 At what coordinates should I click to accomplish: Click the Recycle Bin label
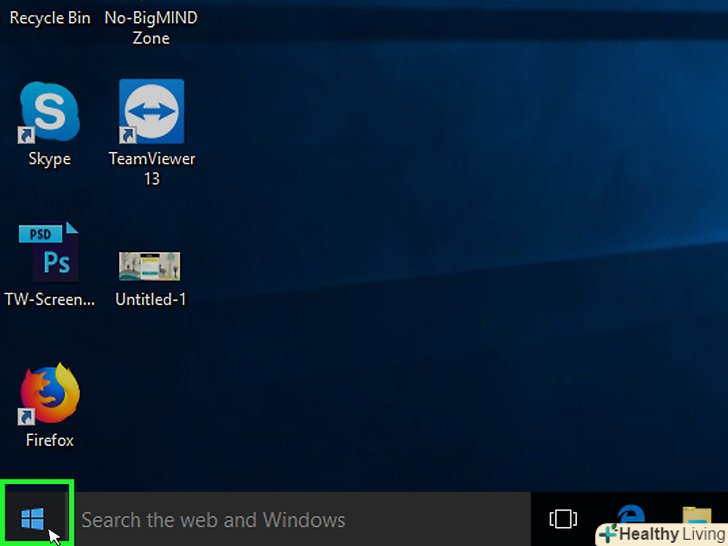(x=50, y=18)
